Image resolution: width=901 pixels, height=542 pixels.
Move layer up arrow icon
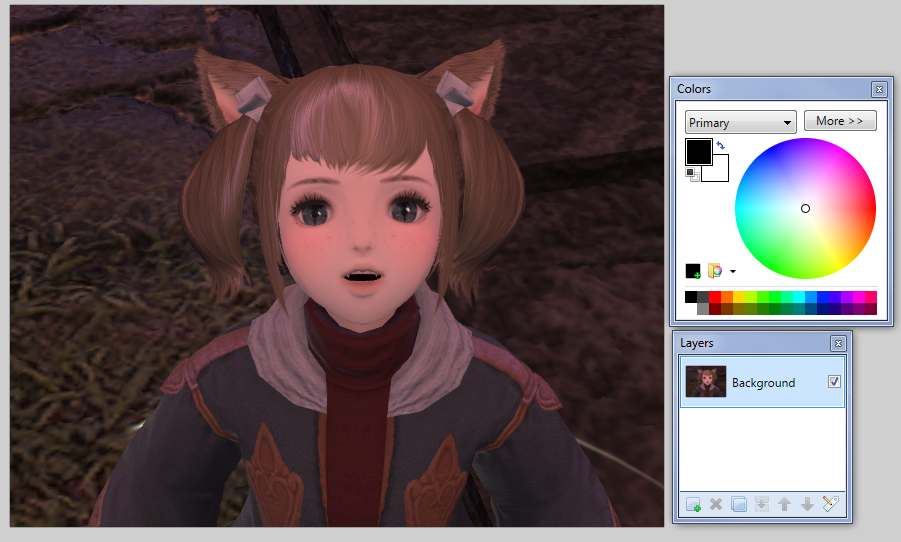point(784,505)
